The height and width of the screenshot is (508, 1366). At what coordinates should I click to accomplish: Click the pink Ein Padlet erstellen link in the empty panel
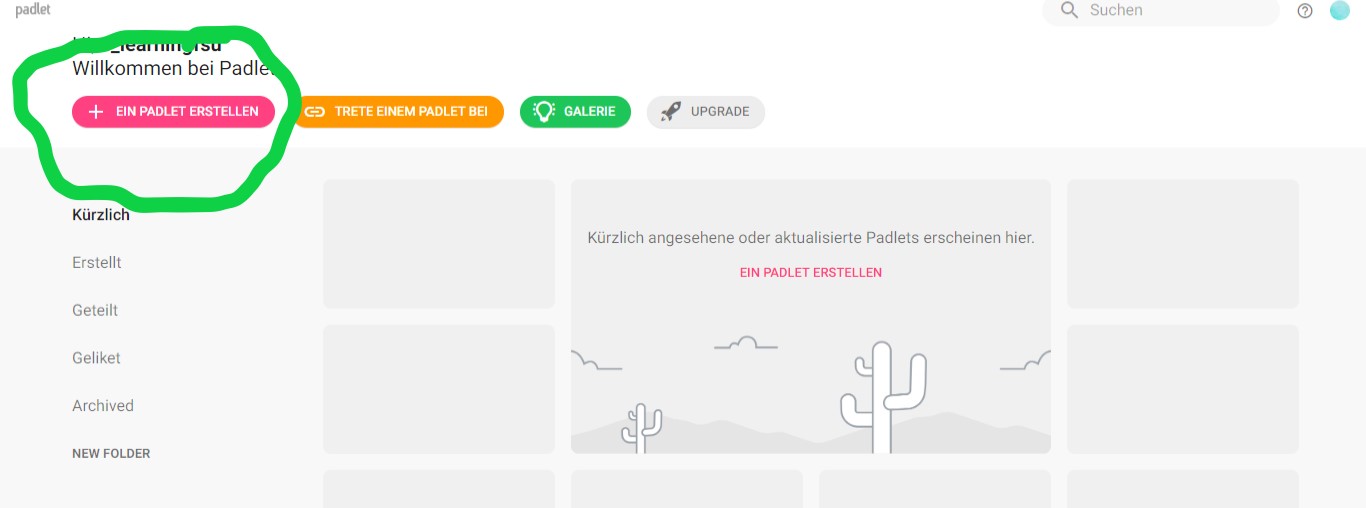(811, 272)
